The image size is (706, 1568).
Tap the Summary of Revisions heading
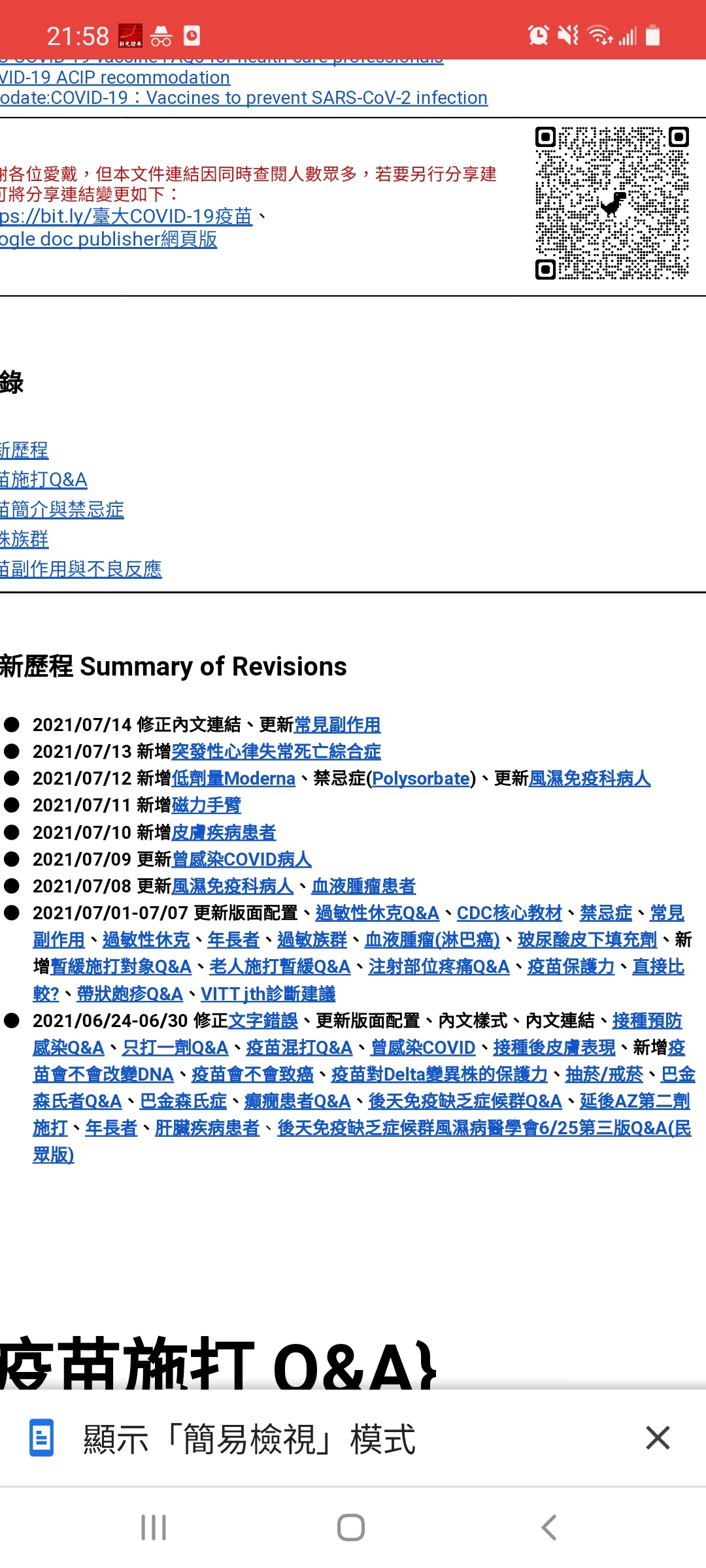[x=213, y=666]
